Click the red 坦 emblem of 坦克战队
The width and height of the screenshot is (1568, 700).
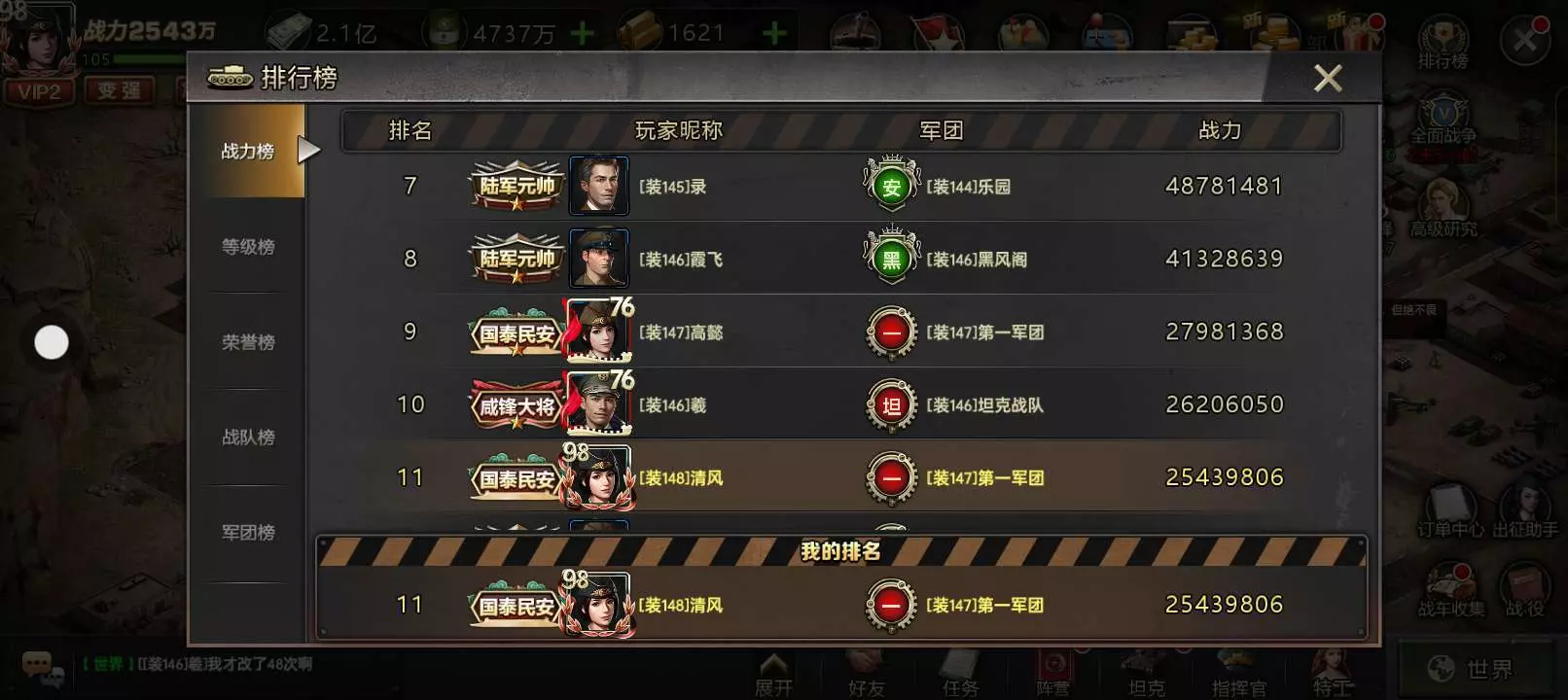point(891,404)
